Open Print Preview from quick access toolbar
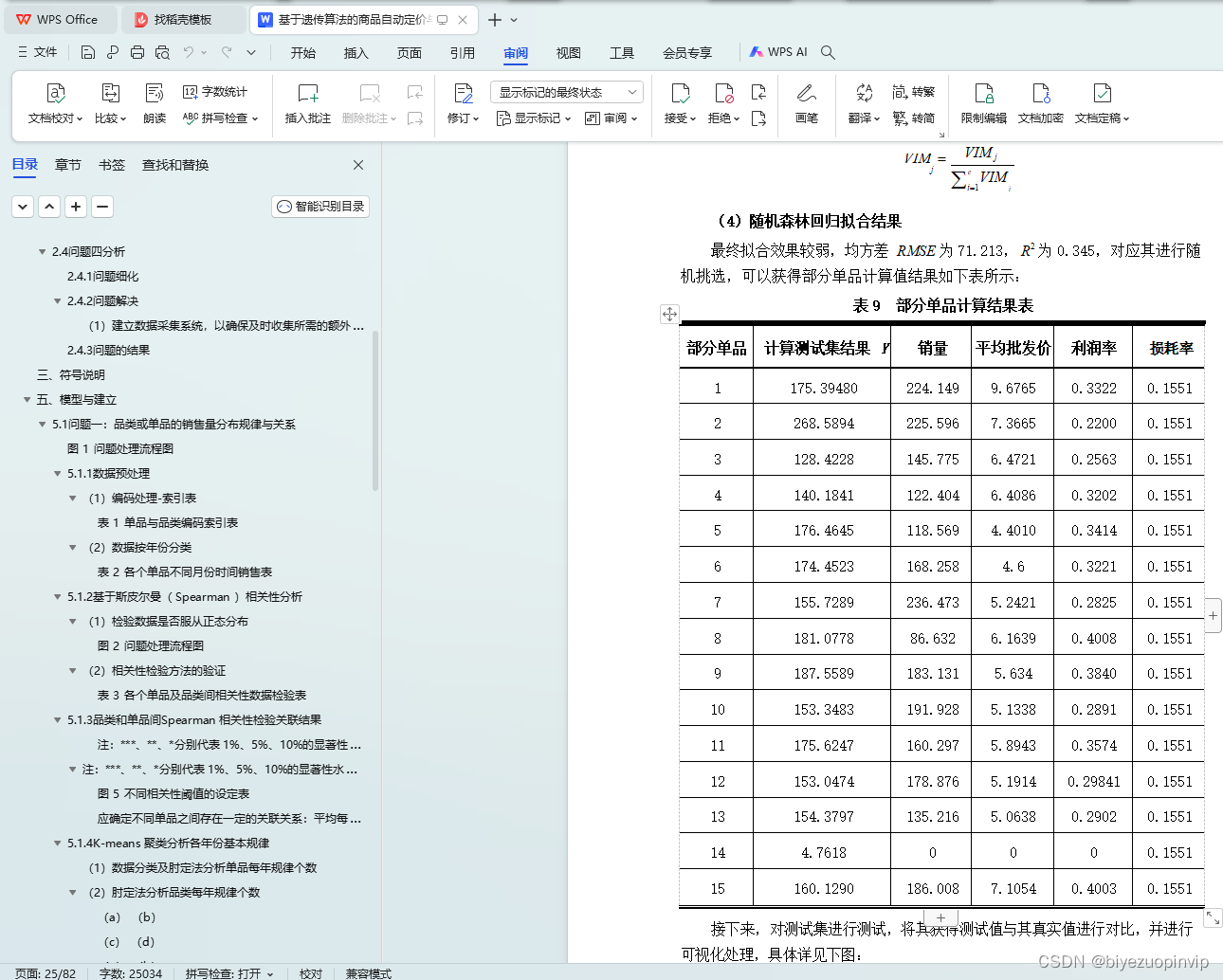Screen dimensions: 1223x980 pos(162,52)
